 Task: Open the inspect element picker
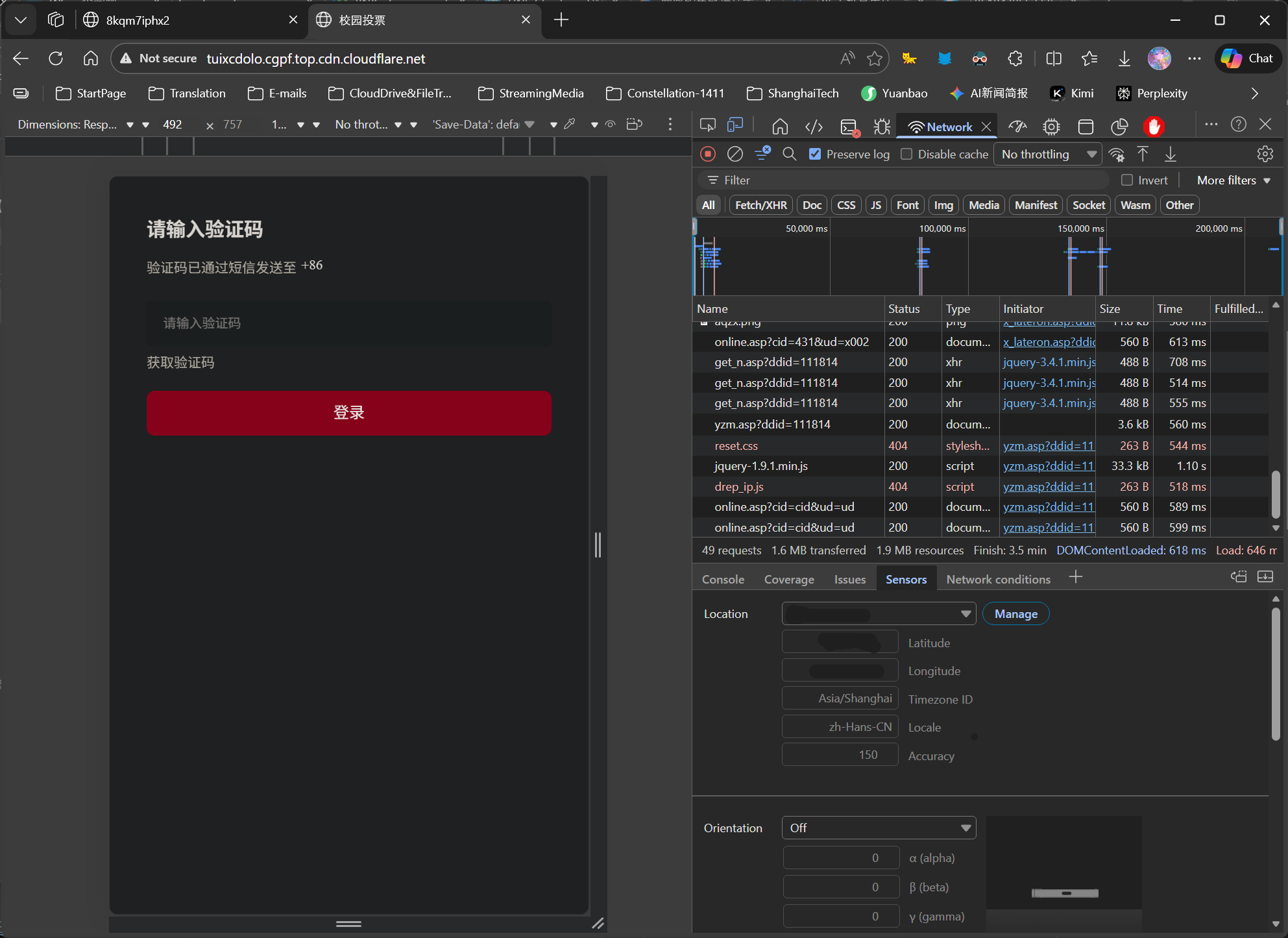click(708, 125)
